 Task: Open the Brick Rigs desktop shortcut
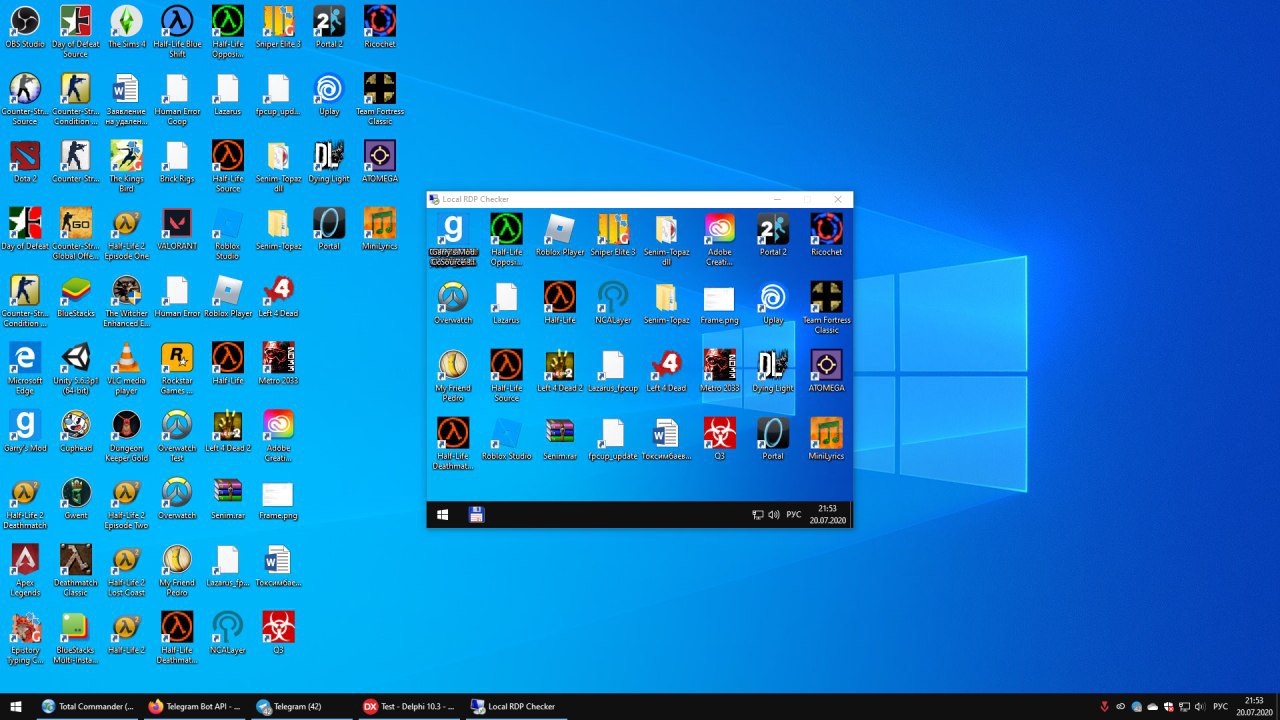(x=177, y=162)
